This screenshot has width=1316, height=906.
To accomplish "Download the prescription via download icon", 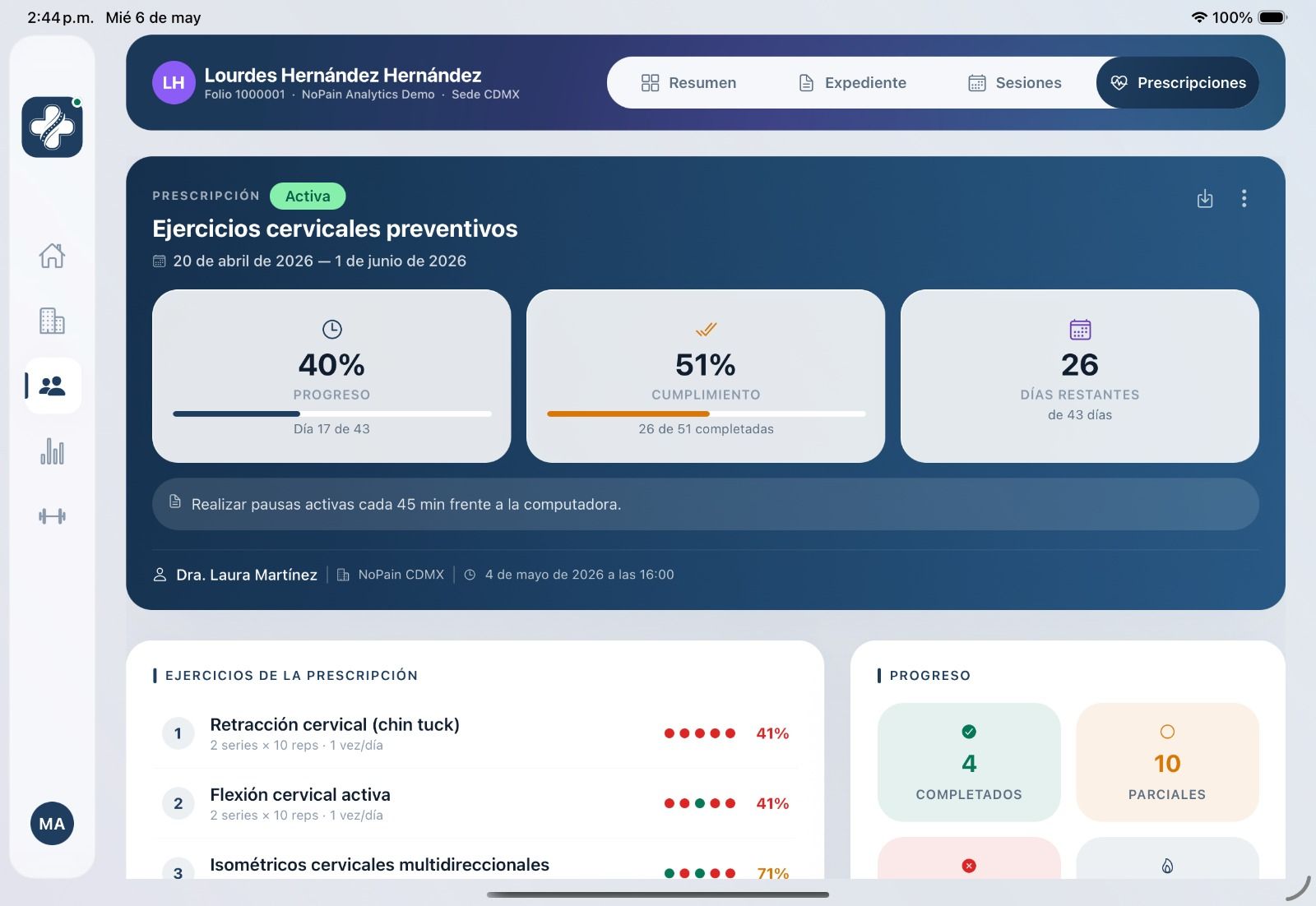I will (1205, 198).
